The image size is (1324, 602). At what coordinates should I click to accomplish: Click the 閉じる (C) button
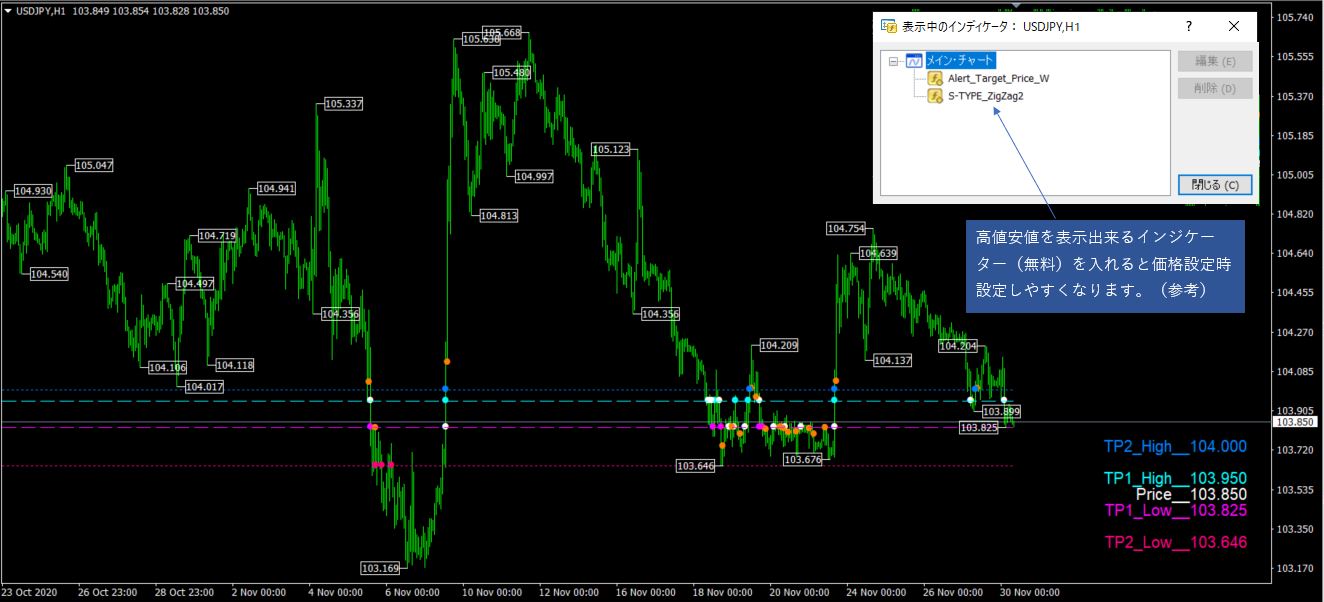pos(1214,185)
